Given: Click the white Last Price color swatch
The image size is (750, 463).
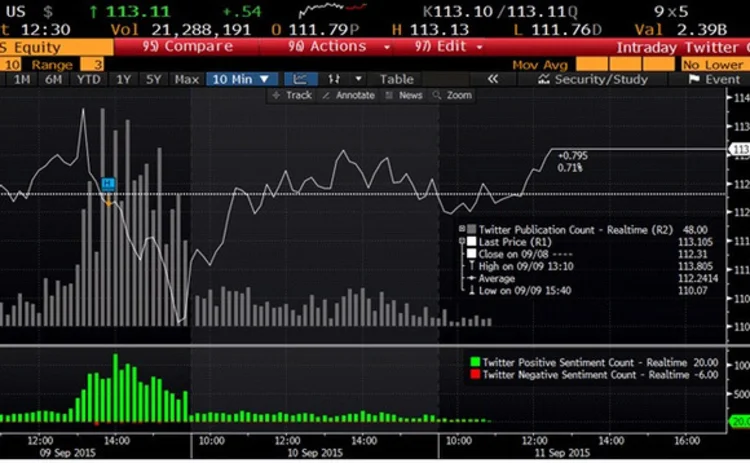Looking at the screenshot, I should [472, 242].
